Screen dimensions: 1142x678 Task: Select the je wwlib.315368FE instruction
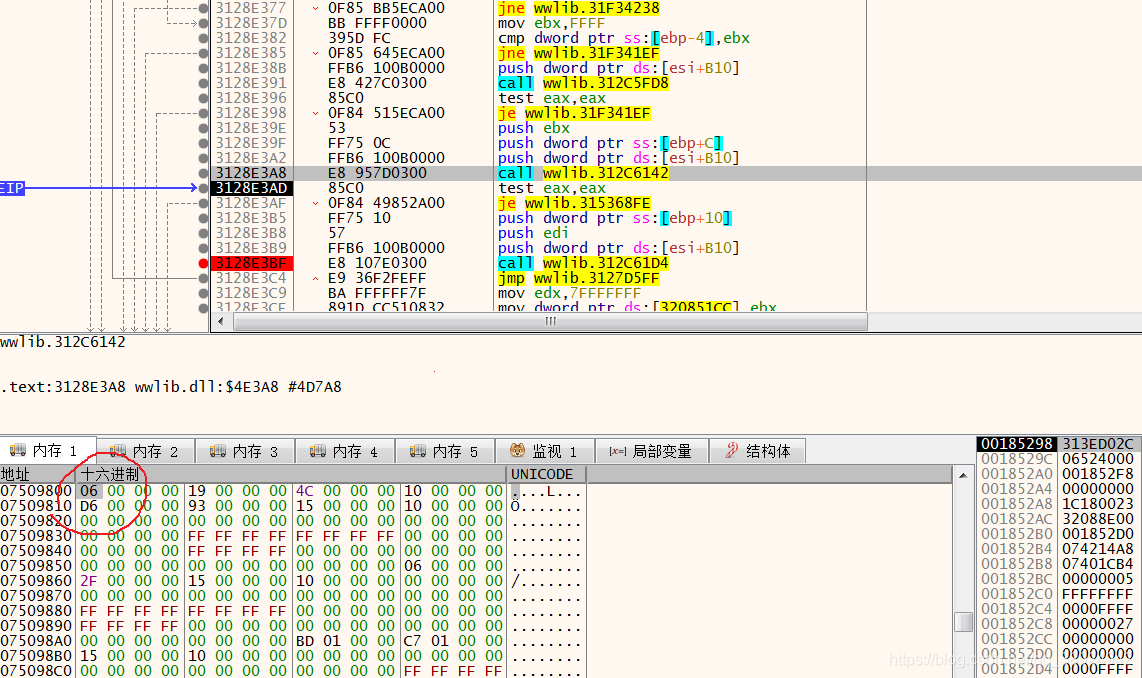click(x=574, y=203)
